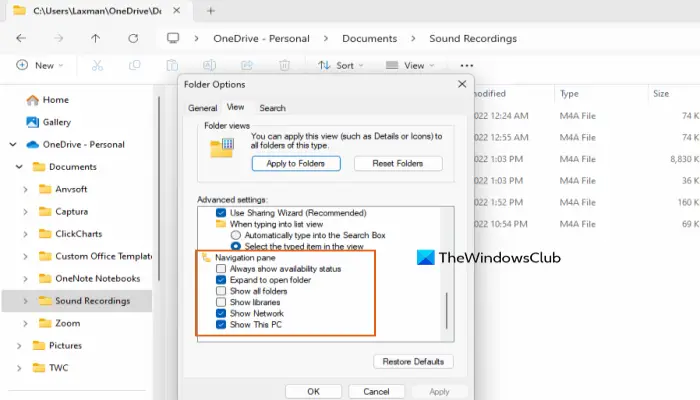Expand the Captura folder node
The image size is (700, 400).
pyautogui.click(x=25, y=212)
